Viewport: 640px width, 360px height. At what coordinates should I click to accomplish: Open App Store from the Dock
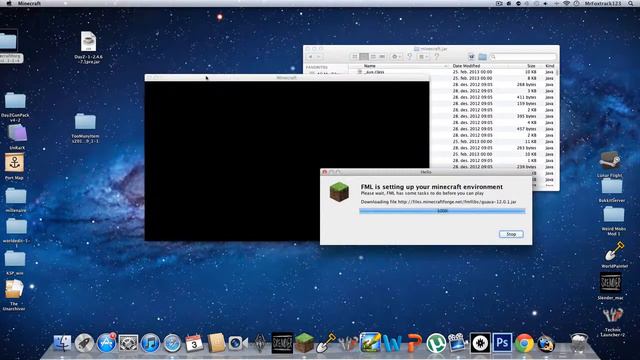pos(107,343)
